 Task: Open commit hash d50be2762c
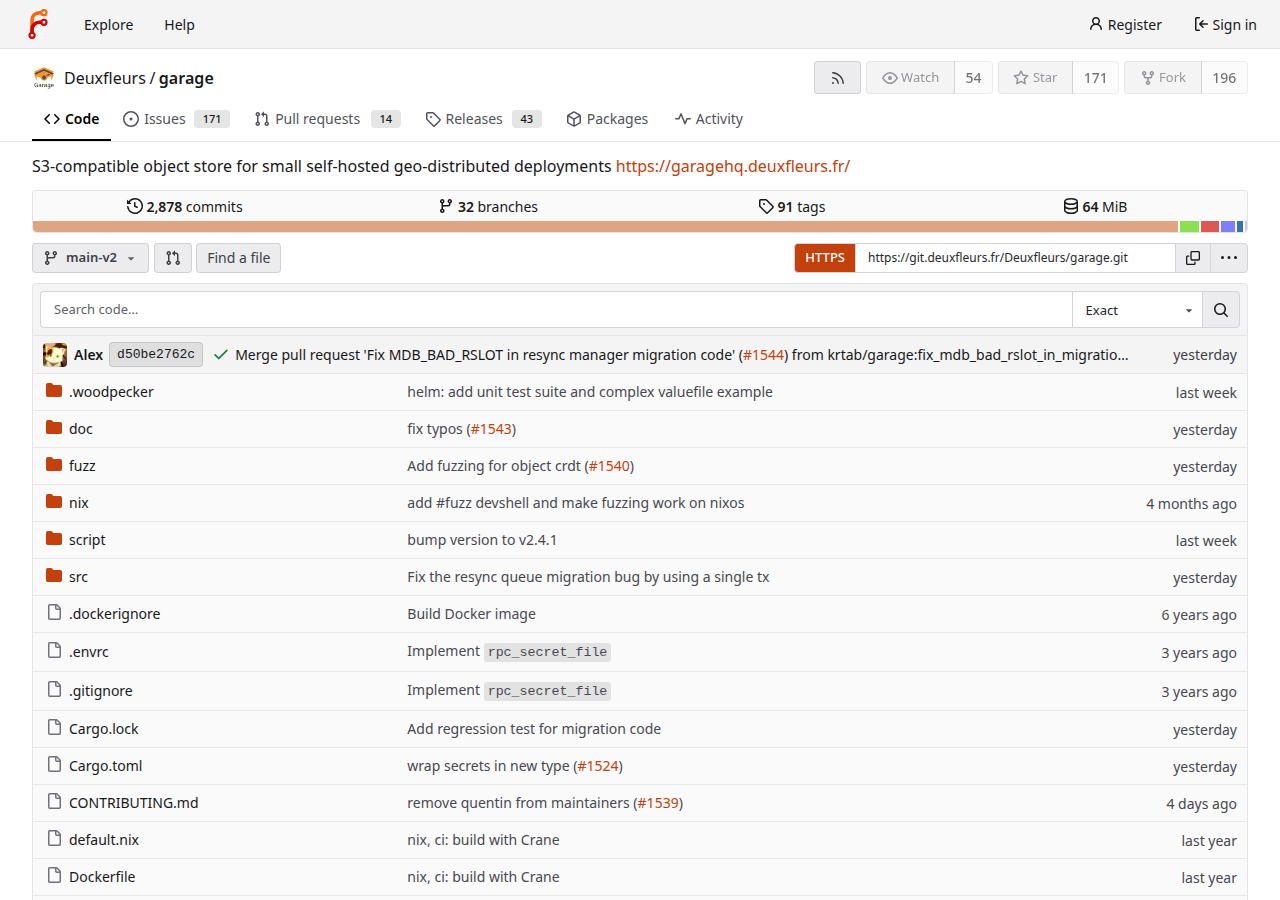(x=156, y=354)
